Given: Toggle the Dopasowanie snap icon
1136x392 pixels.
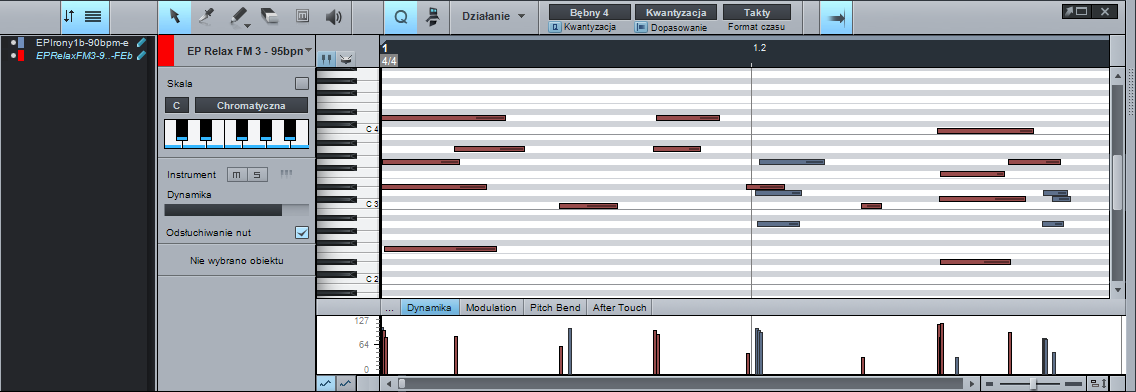Looking at the screenshot, I should [x=641, y=28].
